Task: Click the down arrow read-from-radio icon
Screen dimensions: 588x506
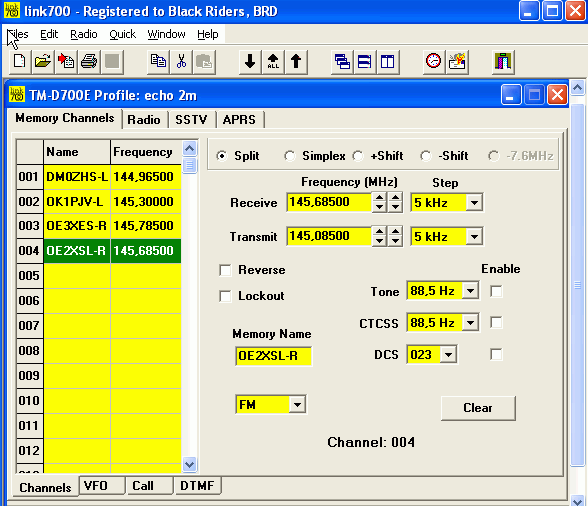Action: pos(250,62)
